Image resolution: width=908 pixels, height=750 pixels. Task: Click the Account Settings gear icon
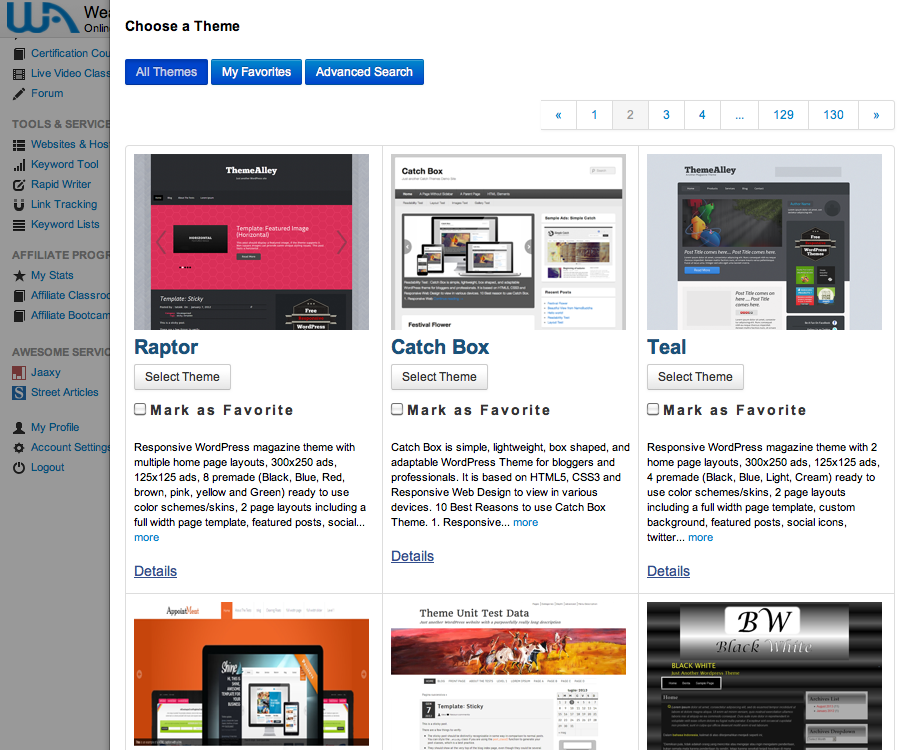click(19, 448)
